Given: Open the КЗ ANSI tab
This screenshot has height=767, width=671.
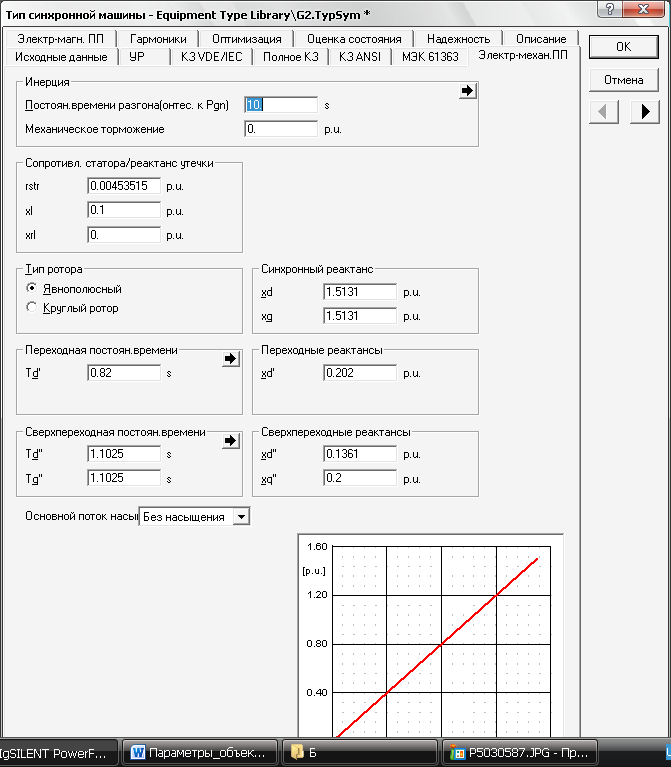Looking at the screenshot, I should [360, 57].
